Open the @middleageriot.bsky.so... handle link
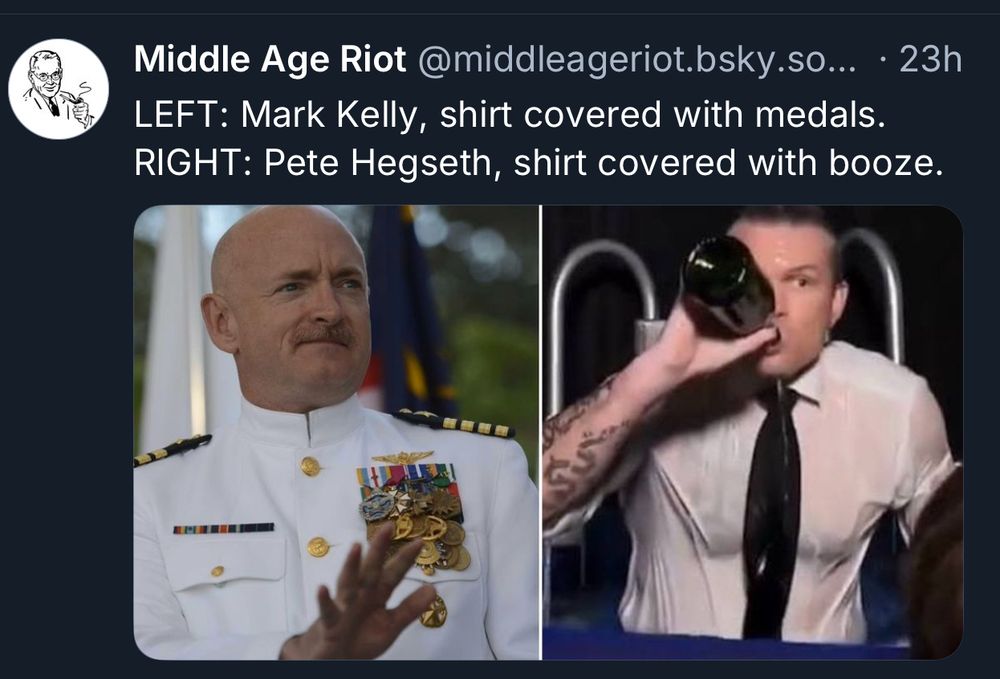The image size is (1000, 679). 637,61
